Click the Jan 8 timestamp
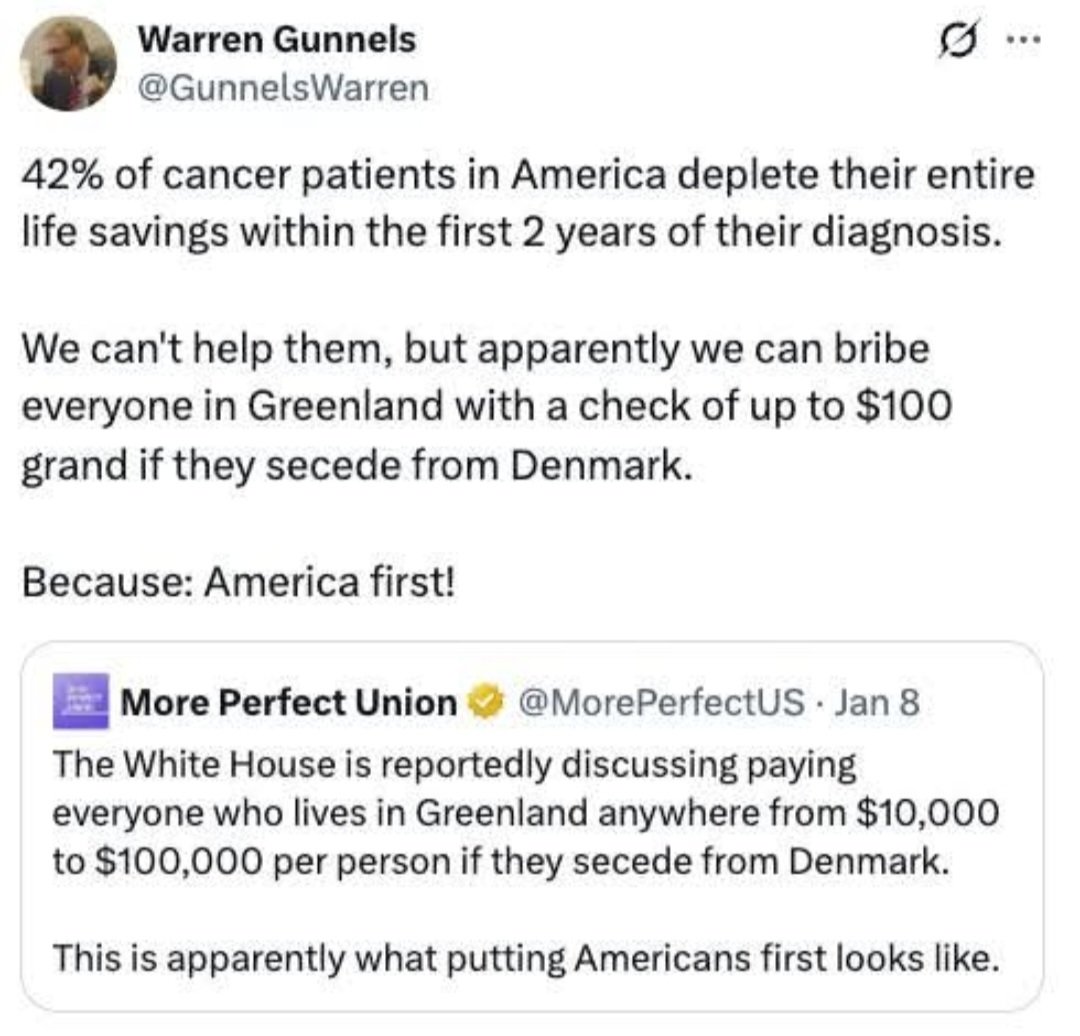1080x1036 pixels. pos(876,703)
